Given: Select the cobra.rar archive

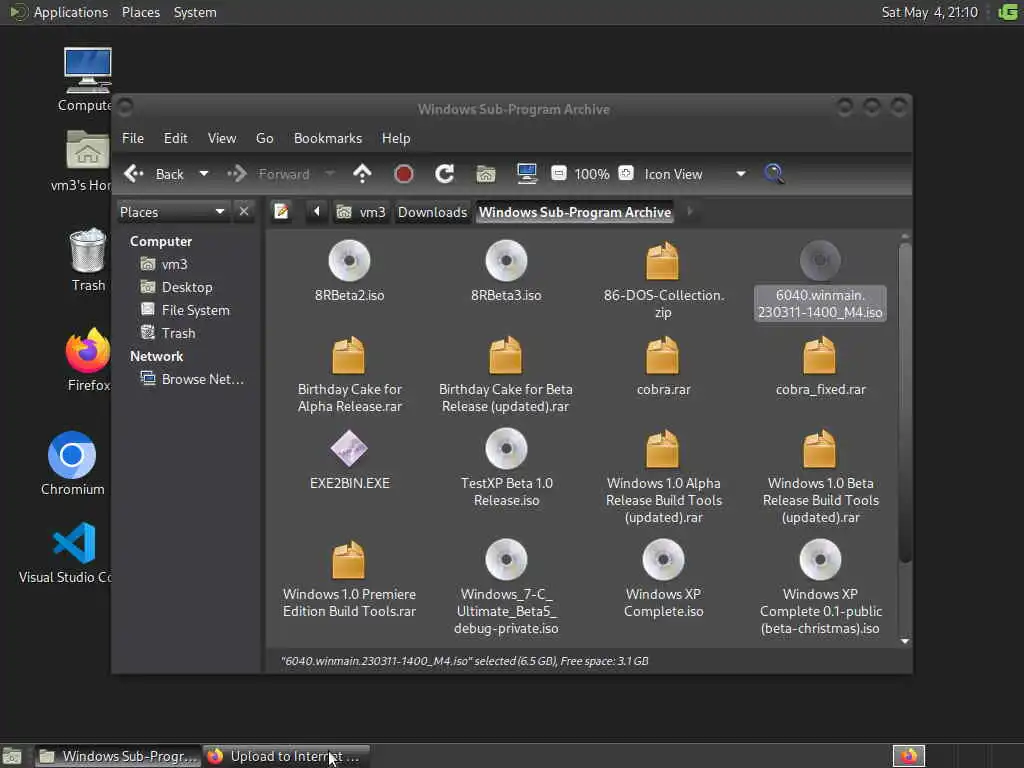Looking at the screenshot, I should [663, 366].
